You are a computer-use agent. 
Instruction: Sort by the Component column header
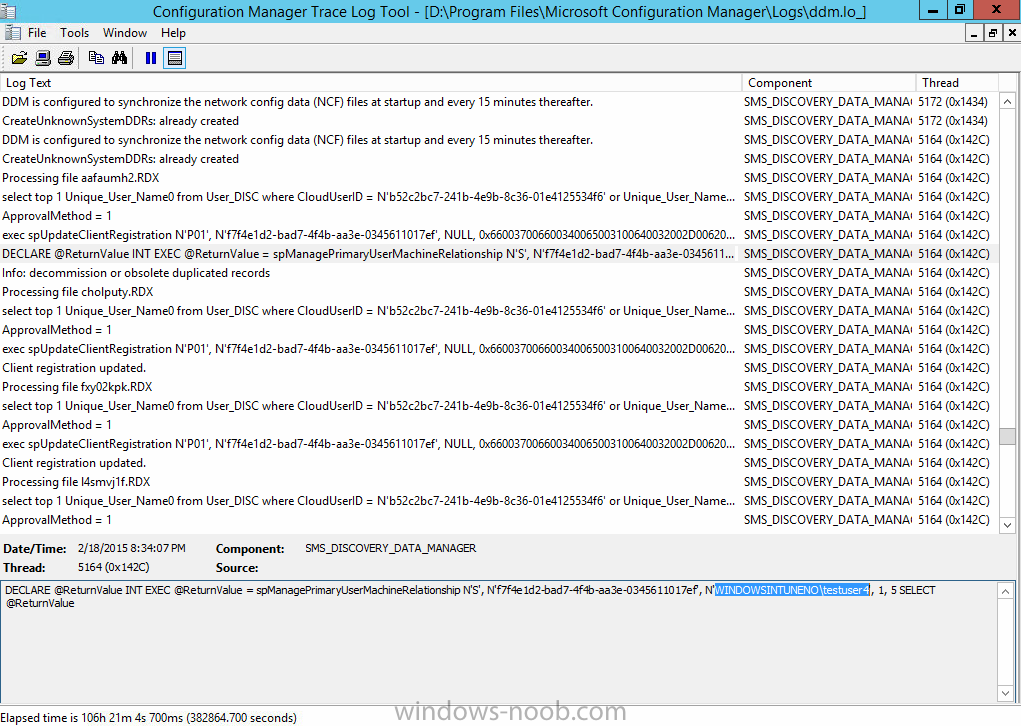click(x=829, y=83)
